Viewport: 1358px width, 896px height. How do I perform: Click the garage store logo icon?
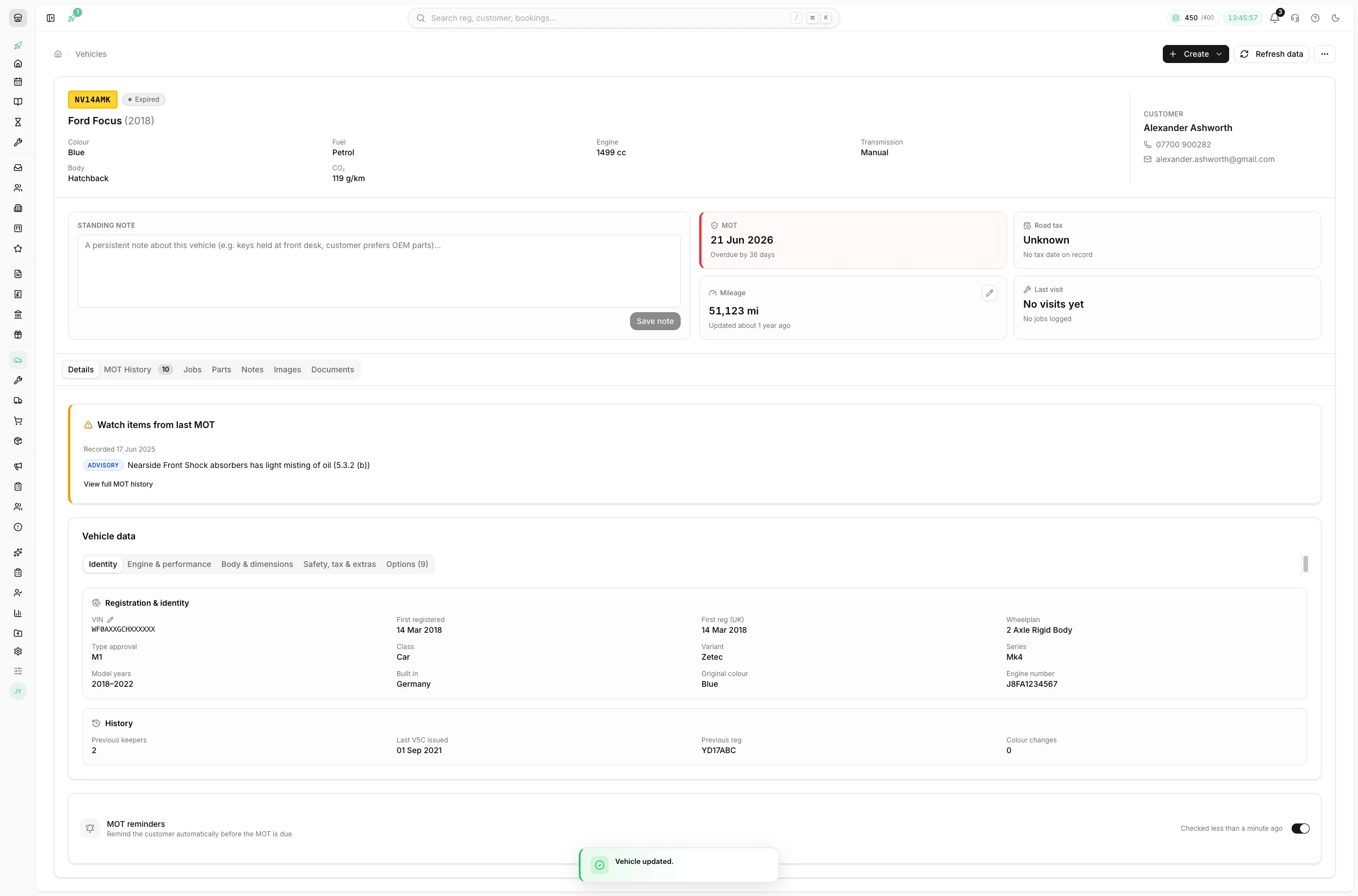pos(17,17)
